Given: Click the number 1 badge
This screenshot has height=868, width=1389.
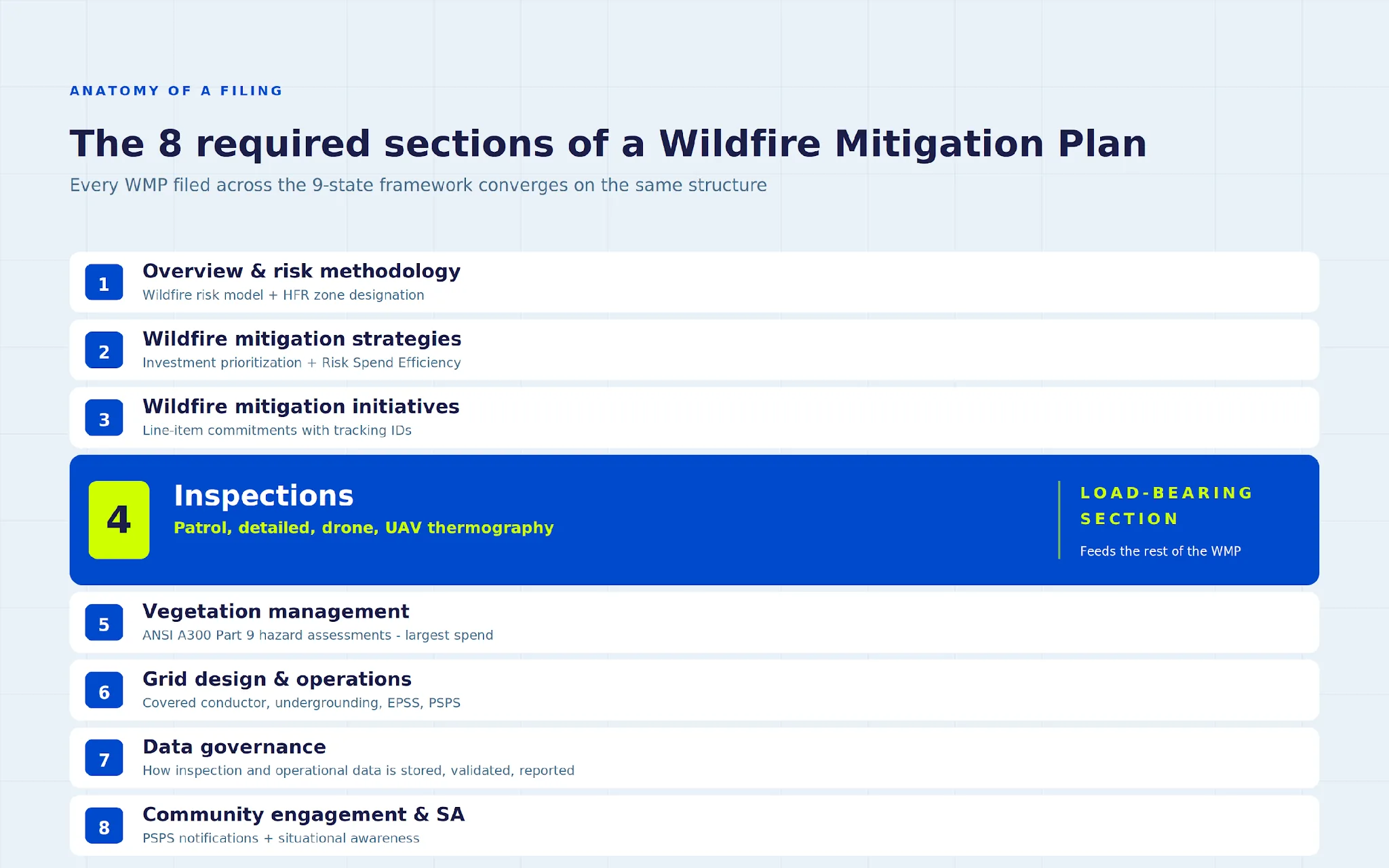Looking at the screenshot, I should coord(104,282).
